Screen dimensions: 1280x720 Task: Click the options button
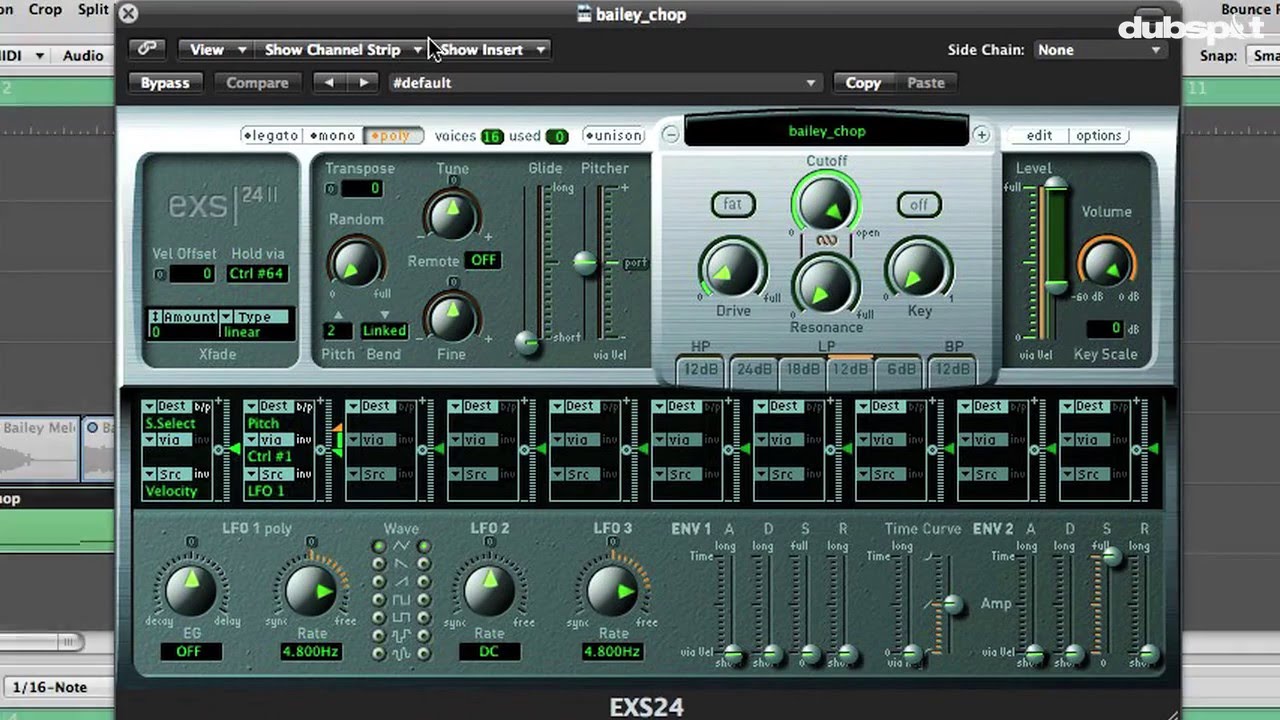(x=1099, y=136)
